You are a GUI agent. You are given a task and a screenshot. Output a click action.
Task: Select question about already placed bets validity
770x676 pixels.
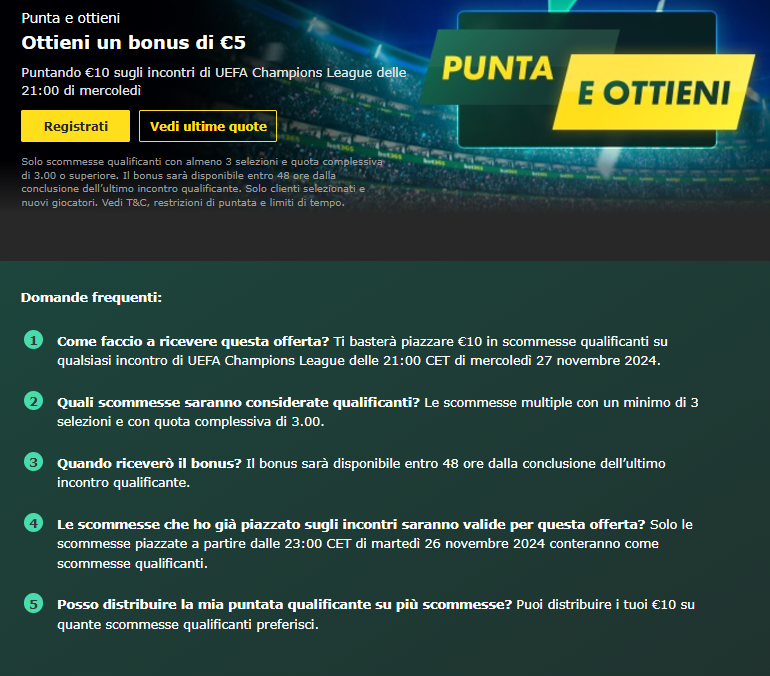point(351,524)
